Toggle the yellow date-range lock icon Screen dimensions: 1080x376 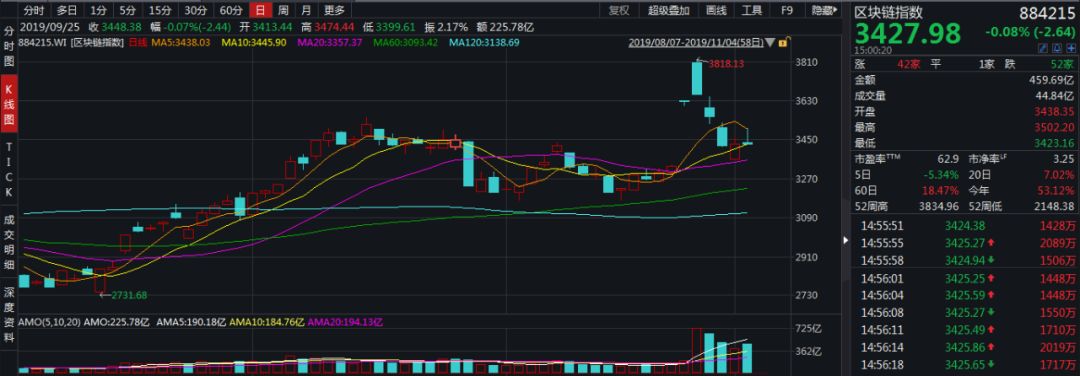[783, 43]
